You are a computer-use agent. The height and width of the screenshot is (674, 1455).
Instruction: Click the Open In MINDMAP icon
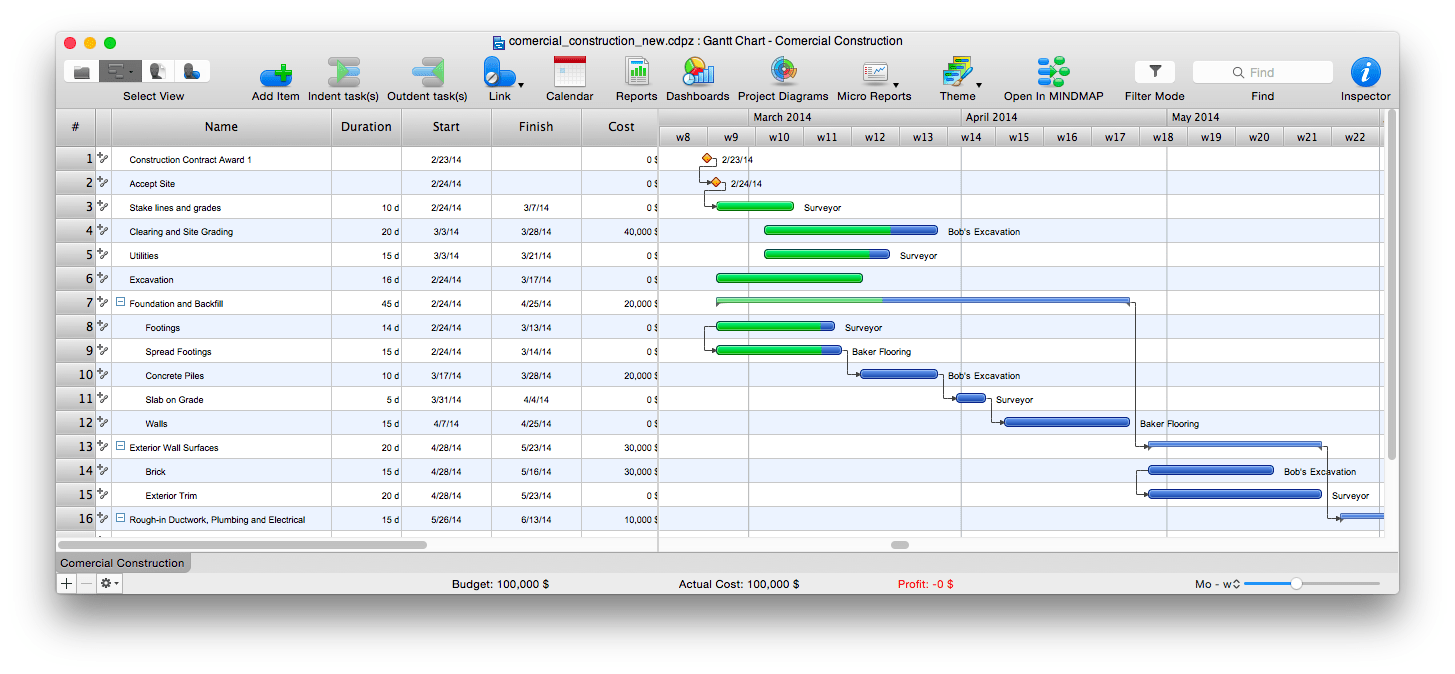coord(1053,73)
